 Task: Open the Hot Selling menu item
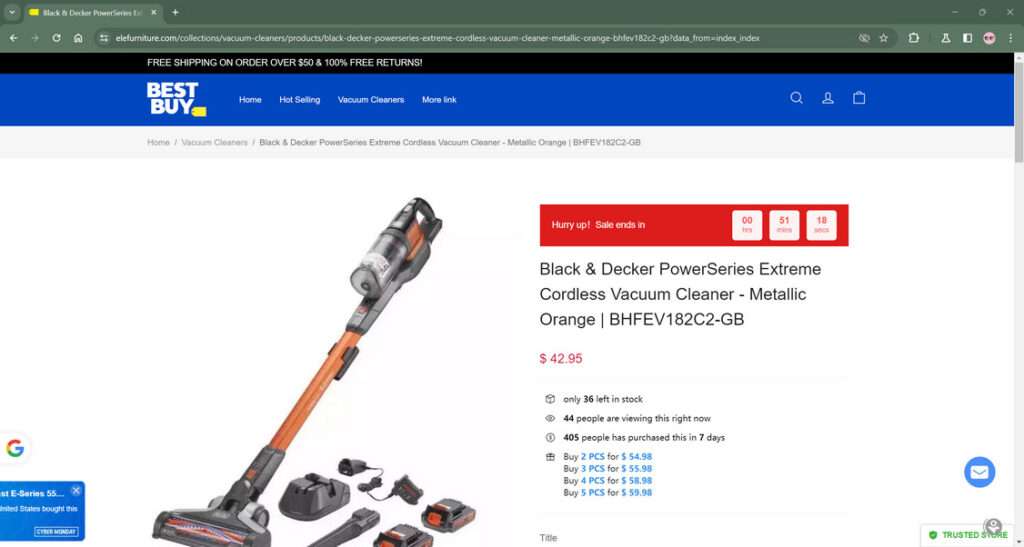300,100
